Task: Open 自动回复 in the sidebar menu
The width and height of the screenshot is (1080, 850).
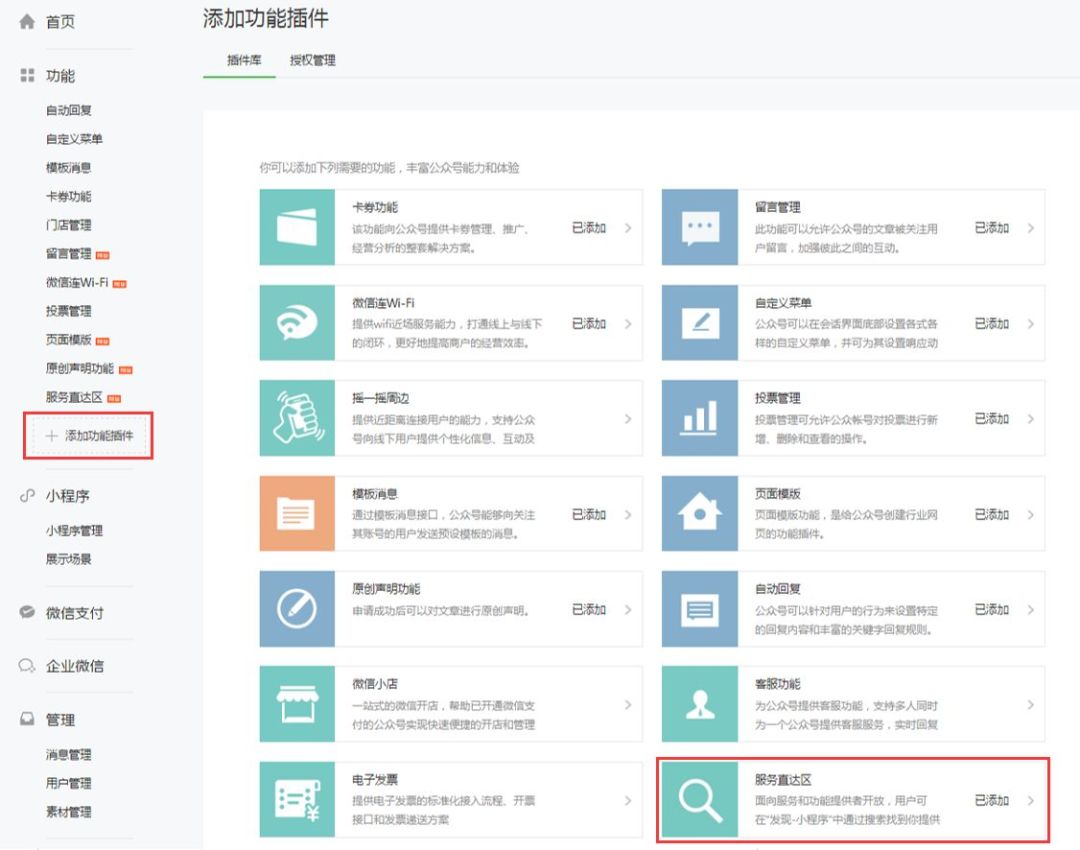Action: pos(69,110)
